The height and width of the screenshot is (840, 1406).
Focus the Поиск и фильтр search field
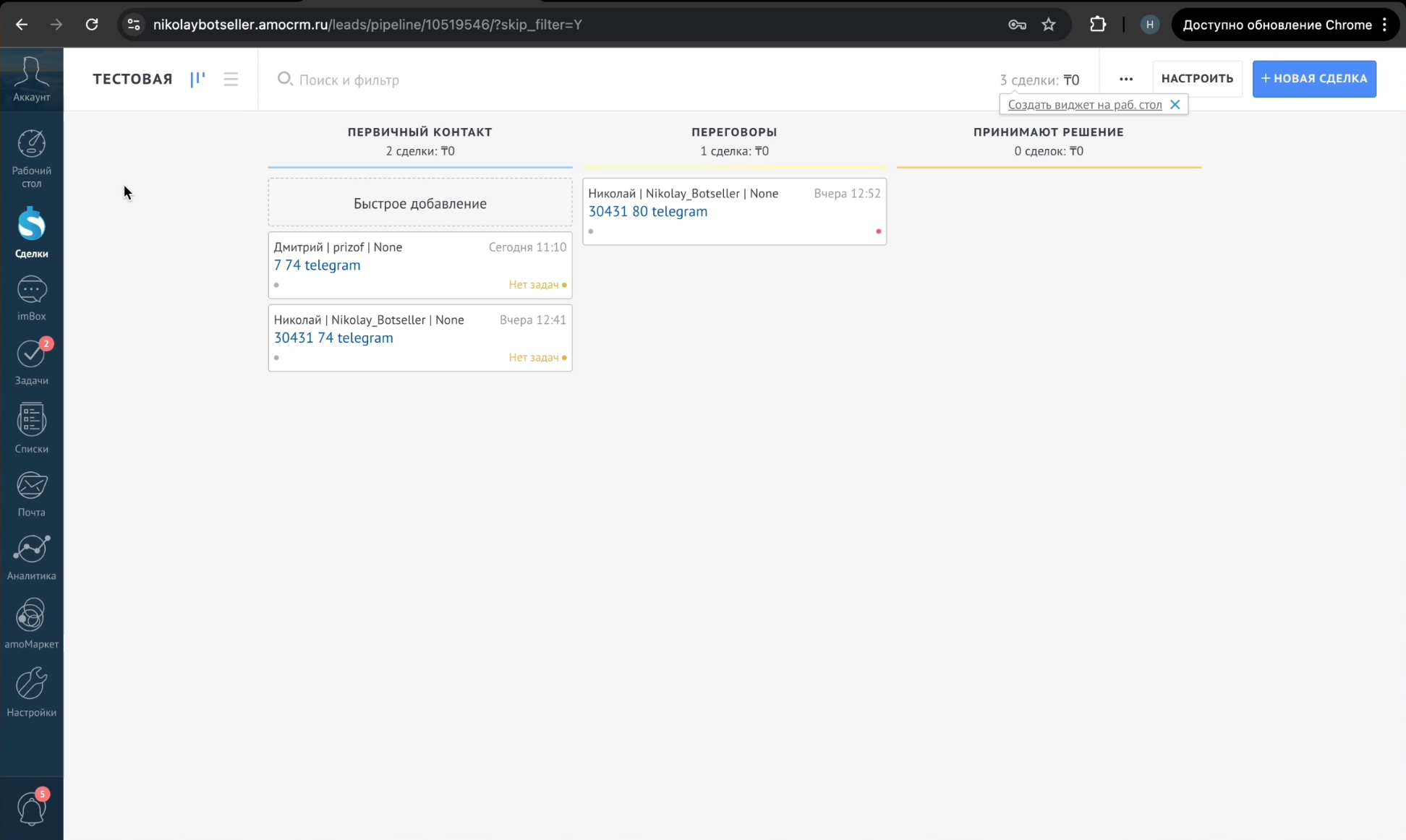point(349,80)
